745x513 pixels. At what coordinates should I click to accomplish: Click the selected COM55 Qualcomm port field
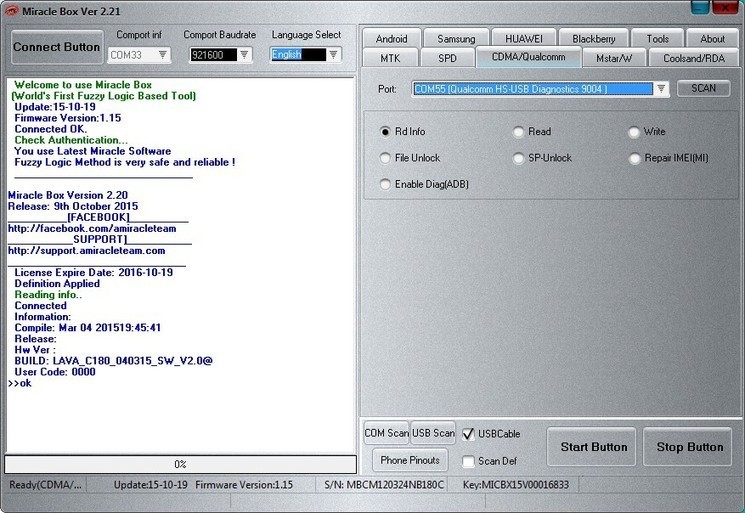pos(533,89)
